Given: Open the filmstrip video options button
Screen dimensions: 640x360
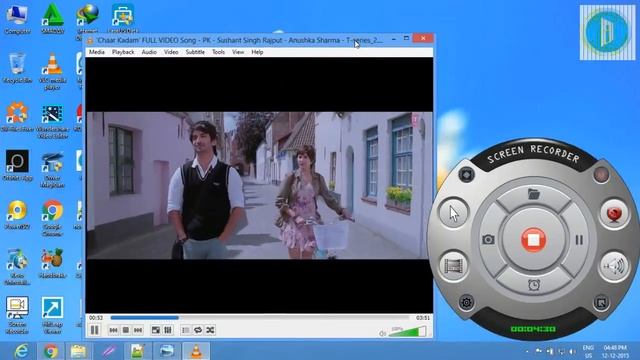Looking at the screenshot, I should click(453, 266).
